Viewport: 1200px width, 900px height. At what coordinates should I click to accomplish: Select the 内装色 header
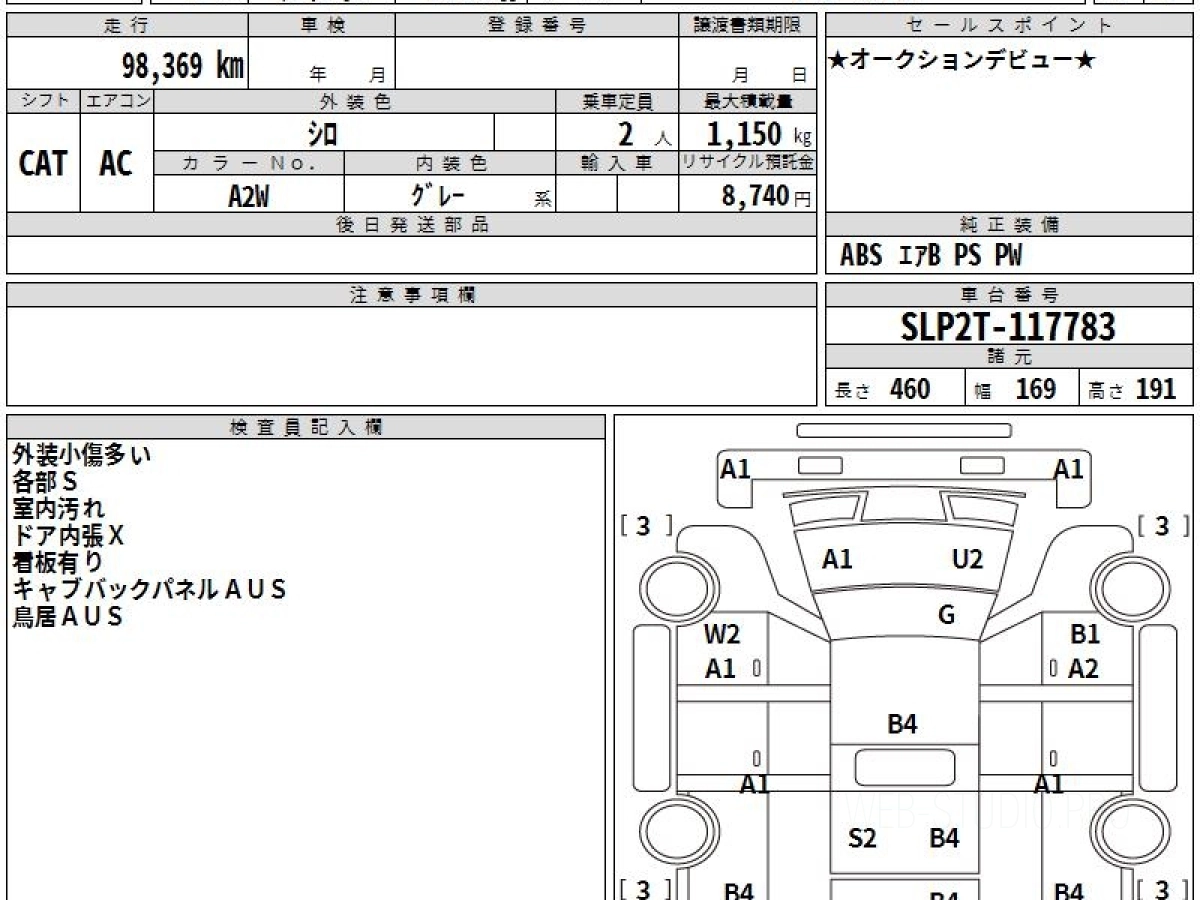tap(450, 163)
